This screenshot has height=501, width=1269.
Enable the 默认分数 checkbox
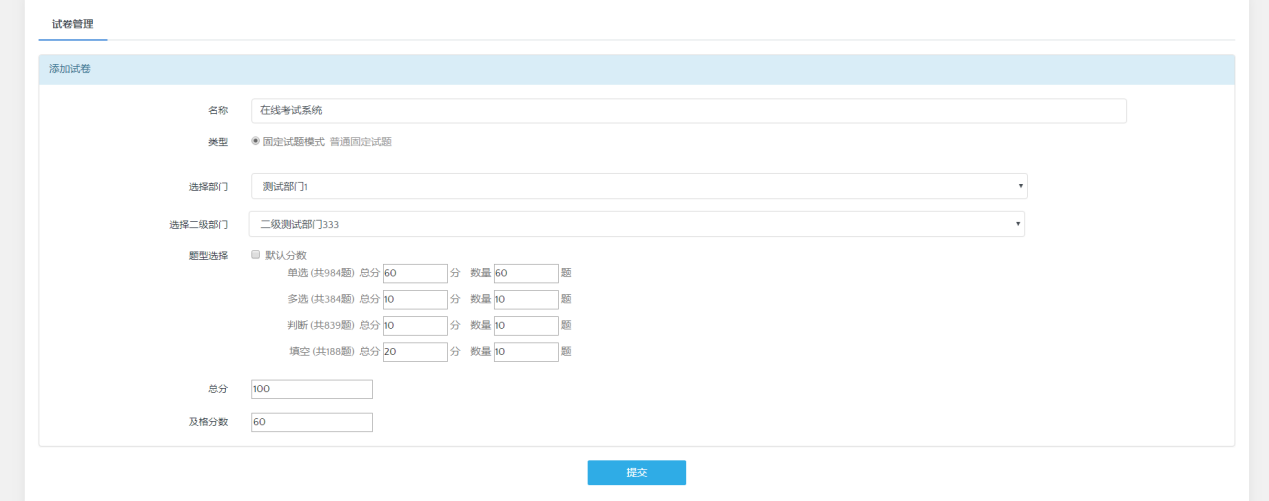click(256, 255)
